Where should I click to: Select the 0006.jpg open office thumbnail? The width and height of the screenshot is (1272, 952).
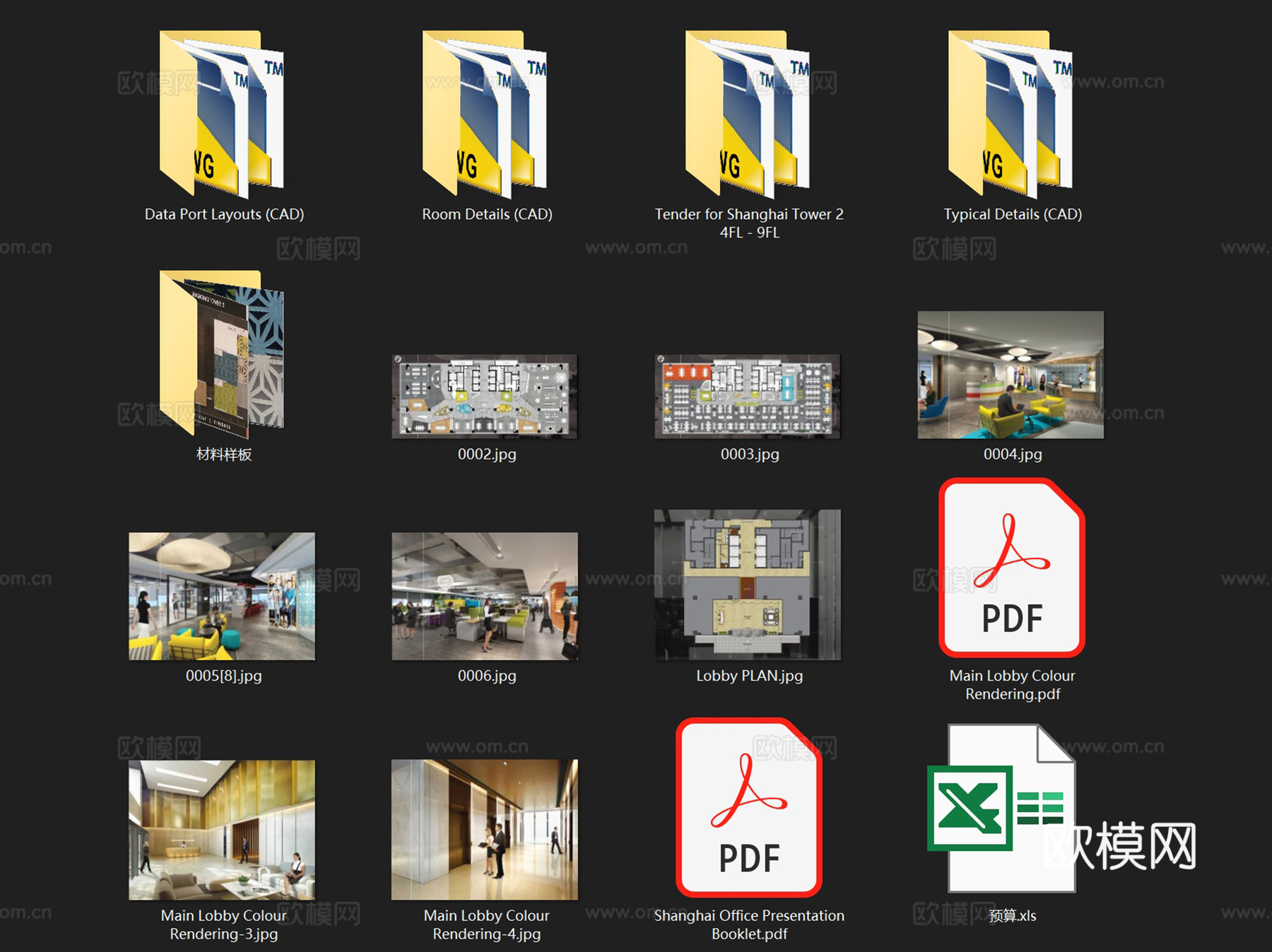(x=485, y=596)
